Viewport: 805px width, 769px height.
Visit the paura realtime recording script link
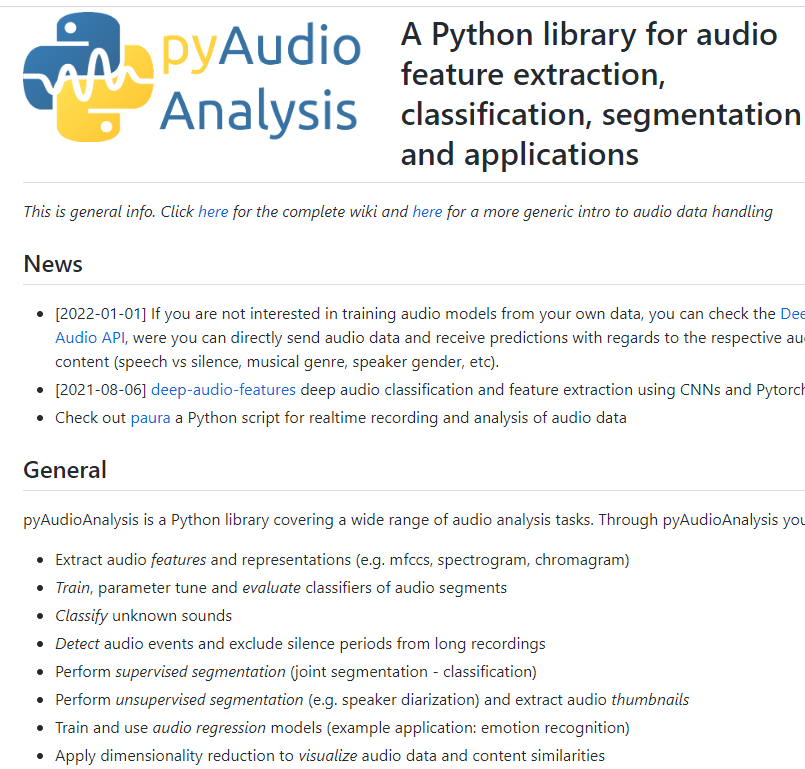[x=151, y=417]
